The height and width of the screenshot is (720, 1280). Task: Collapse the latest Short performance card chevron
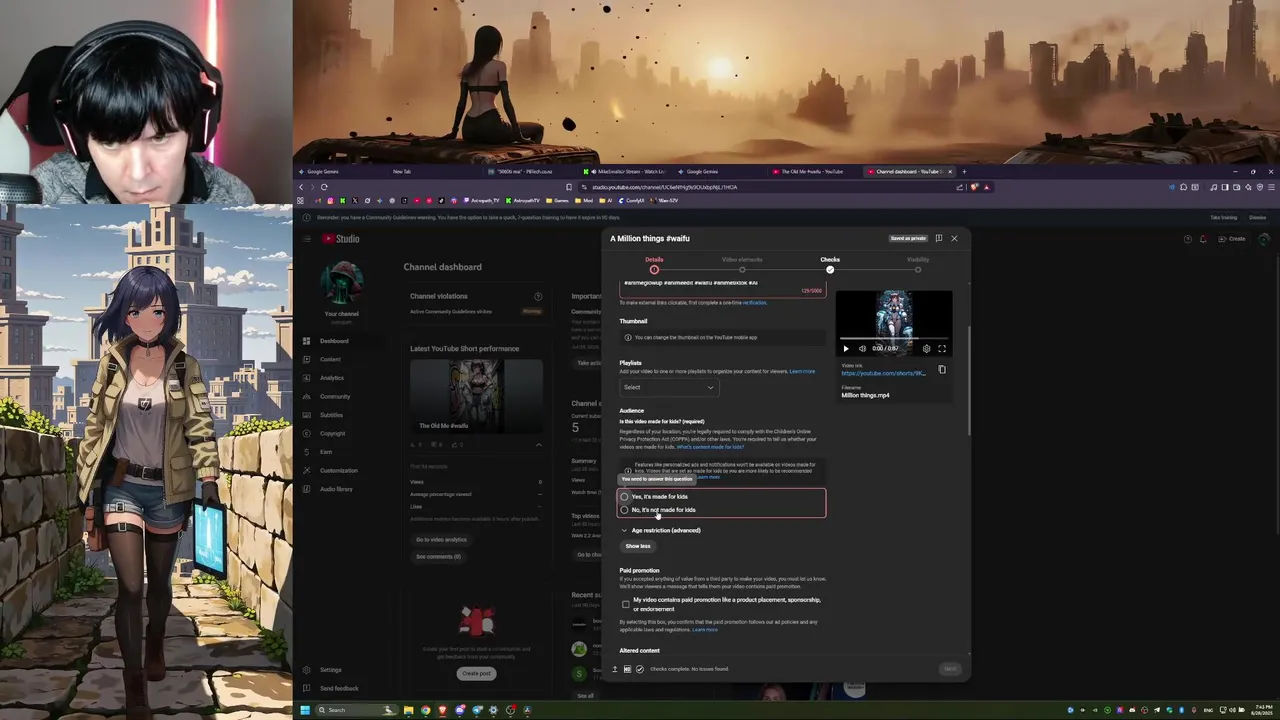click(x=538, y=444)
